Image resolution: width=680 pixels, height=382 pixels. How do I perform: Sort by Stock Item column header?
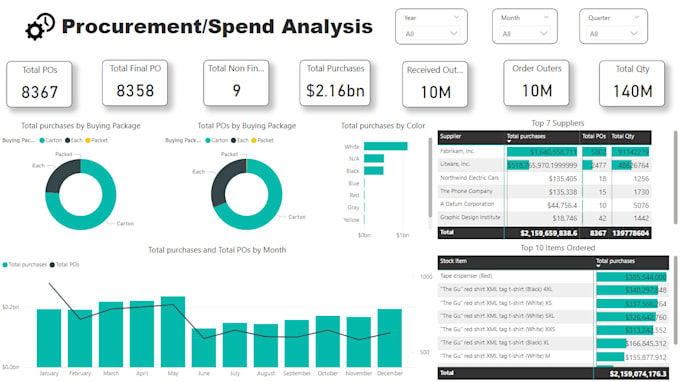pos(516,261)
